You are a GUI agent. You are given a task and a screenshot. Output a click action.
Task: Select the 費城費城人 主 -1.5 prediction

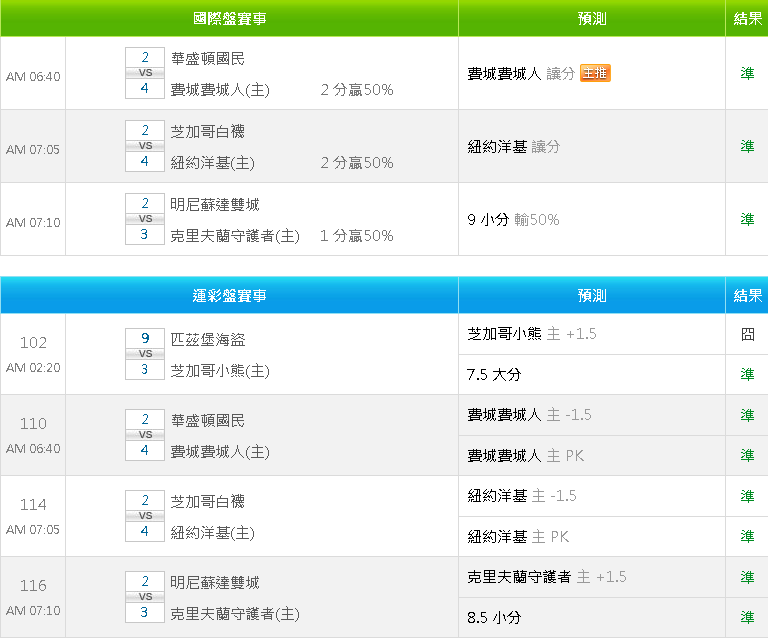click(529, 415)
